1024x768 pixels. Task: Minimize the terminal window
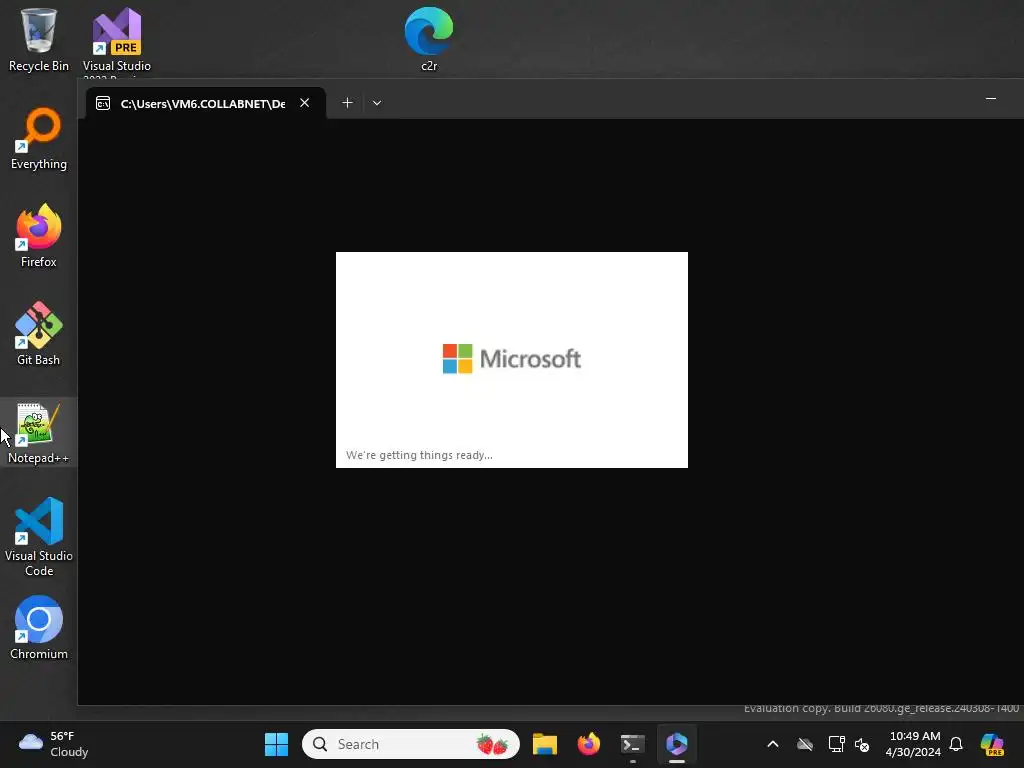pyautogui.click(x=991, y=99)
